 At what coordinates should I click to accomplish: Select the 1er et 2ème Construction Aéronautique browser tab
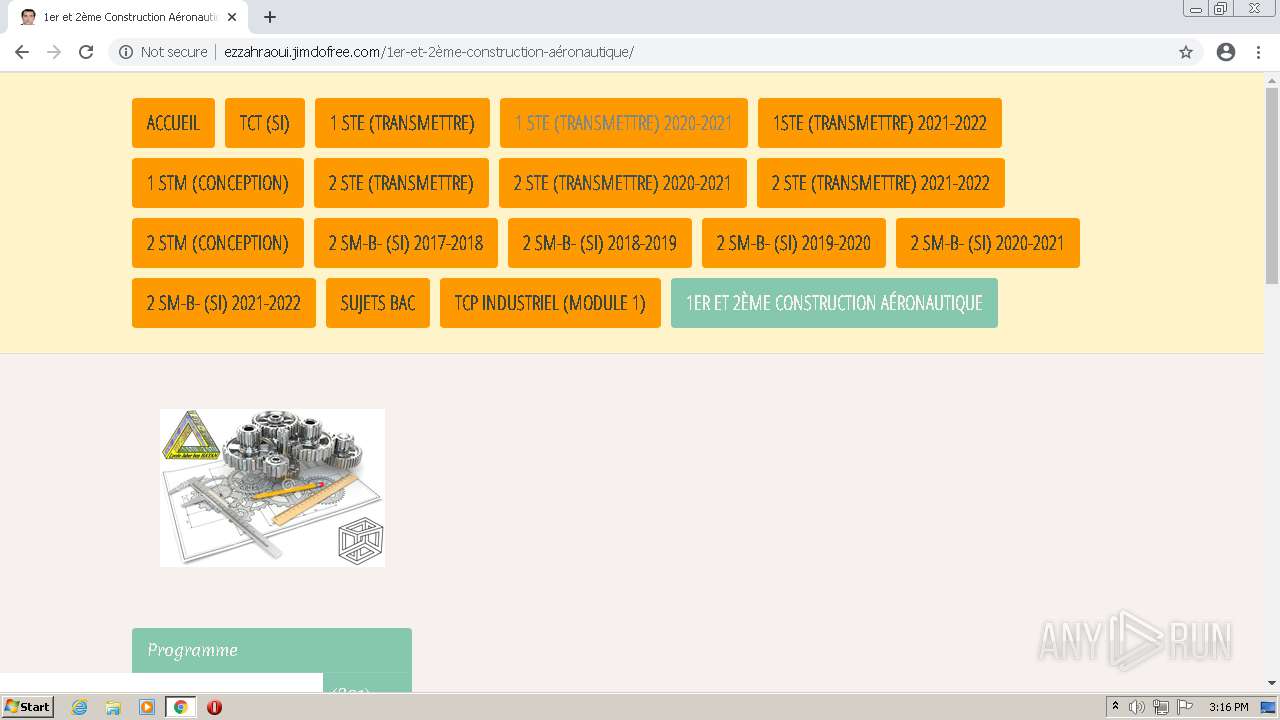point(127,17)
